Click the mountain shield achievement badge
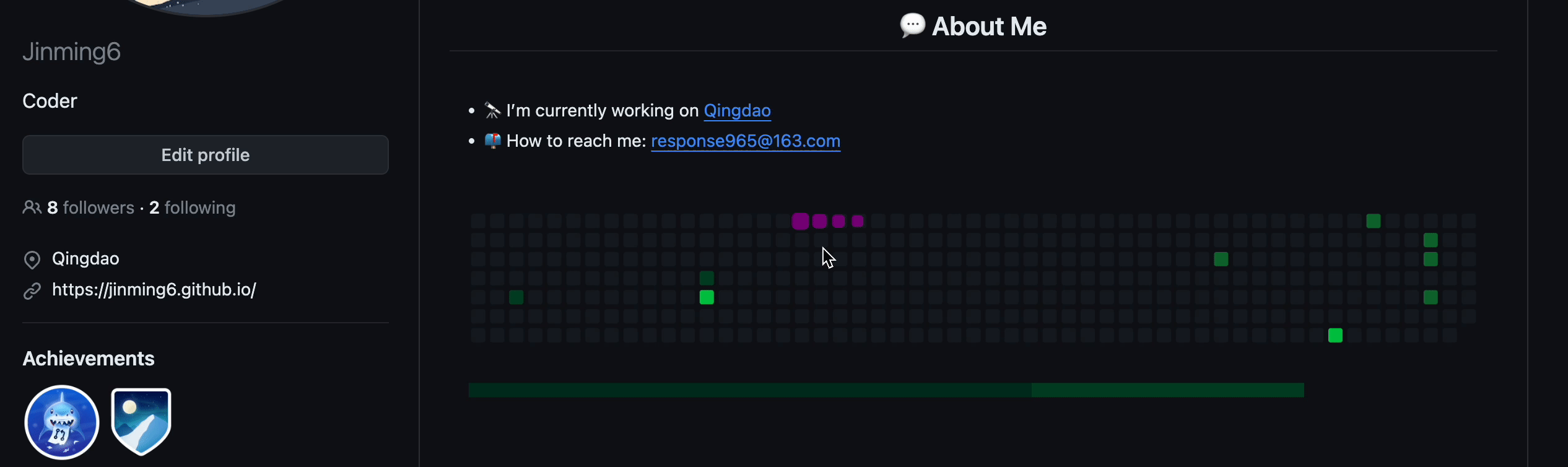Viewport: 1568px width, 467px height. point(141,422)
